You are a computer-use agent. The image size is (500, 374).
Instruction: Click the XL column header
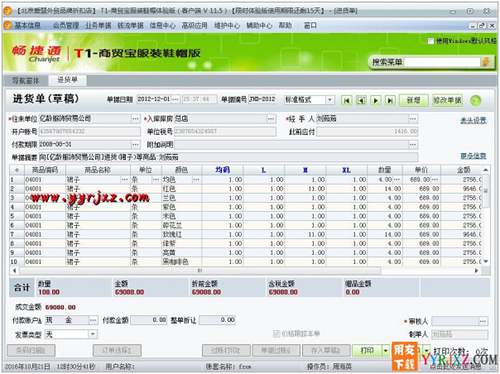point(347,170)
